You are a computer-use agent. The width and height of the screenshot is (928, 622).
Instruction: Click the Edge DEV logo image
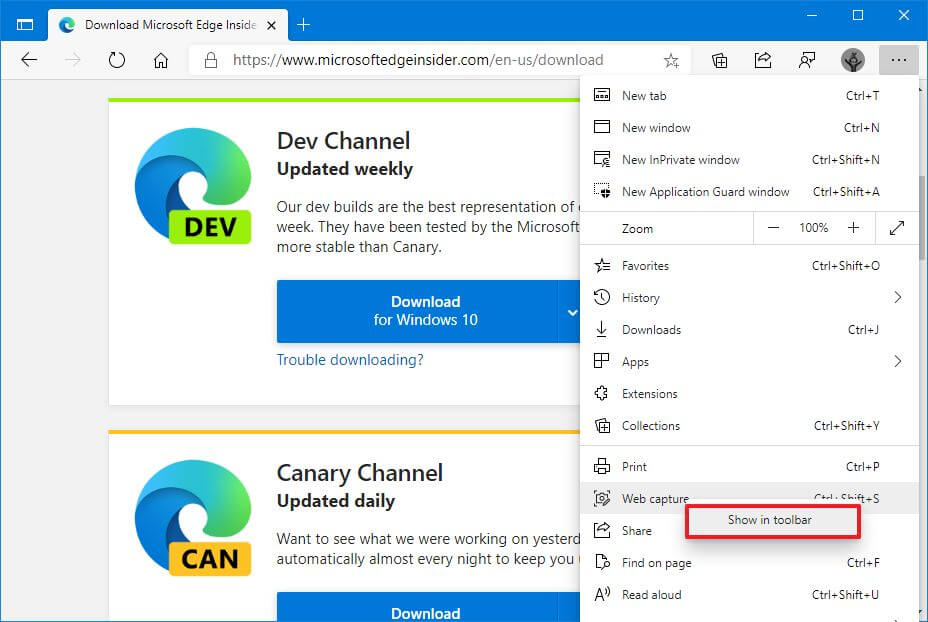(x=193, y=185)
